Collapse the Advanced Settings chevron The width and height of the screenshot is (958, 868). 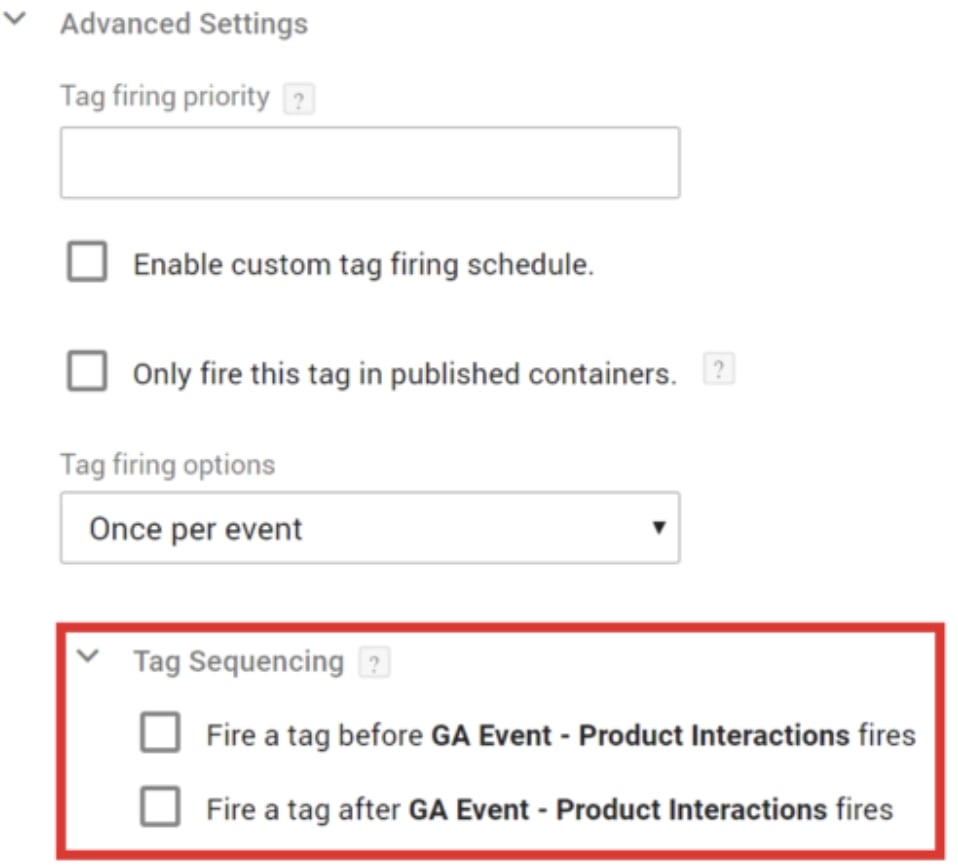click(x=15, y=19)
